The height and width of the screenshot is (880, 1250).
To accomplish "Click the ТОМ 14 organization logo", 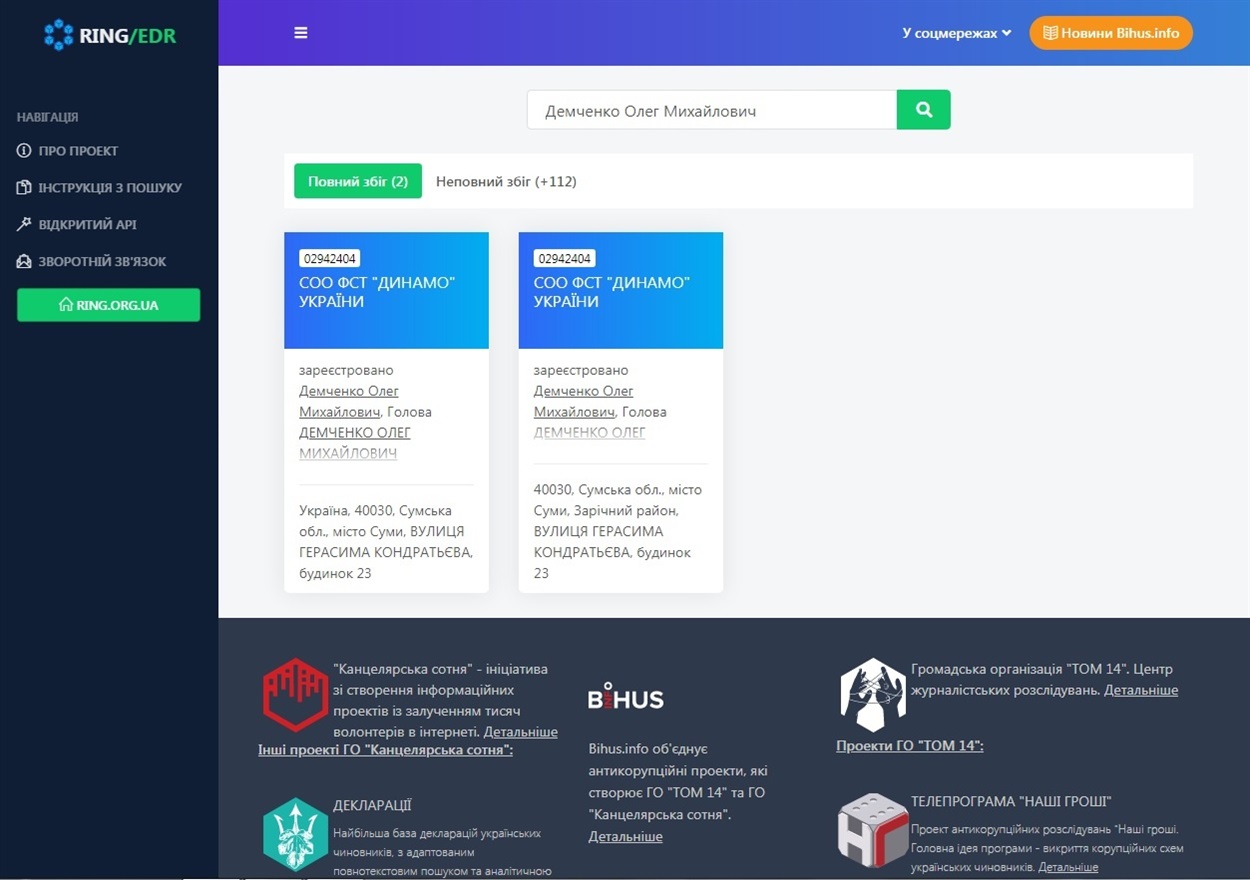I will pos(873,694).
